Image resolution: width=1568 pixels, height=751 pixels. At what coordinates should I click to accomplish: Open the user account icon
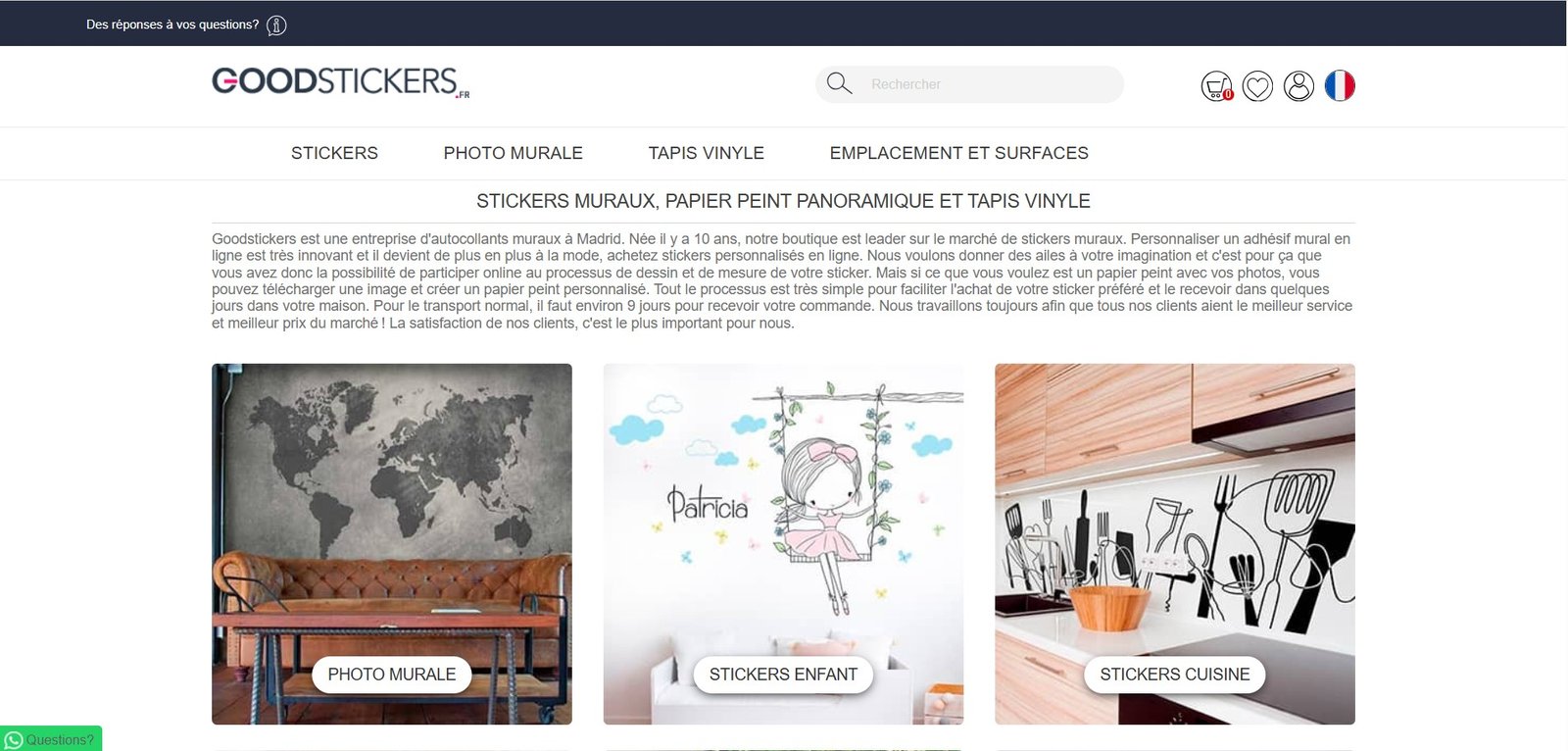click(1298, 86)
